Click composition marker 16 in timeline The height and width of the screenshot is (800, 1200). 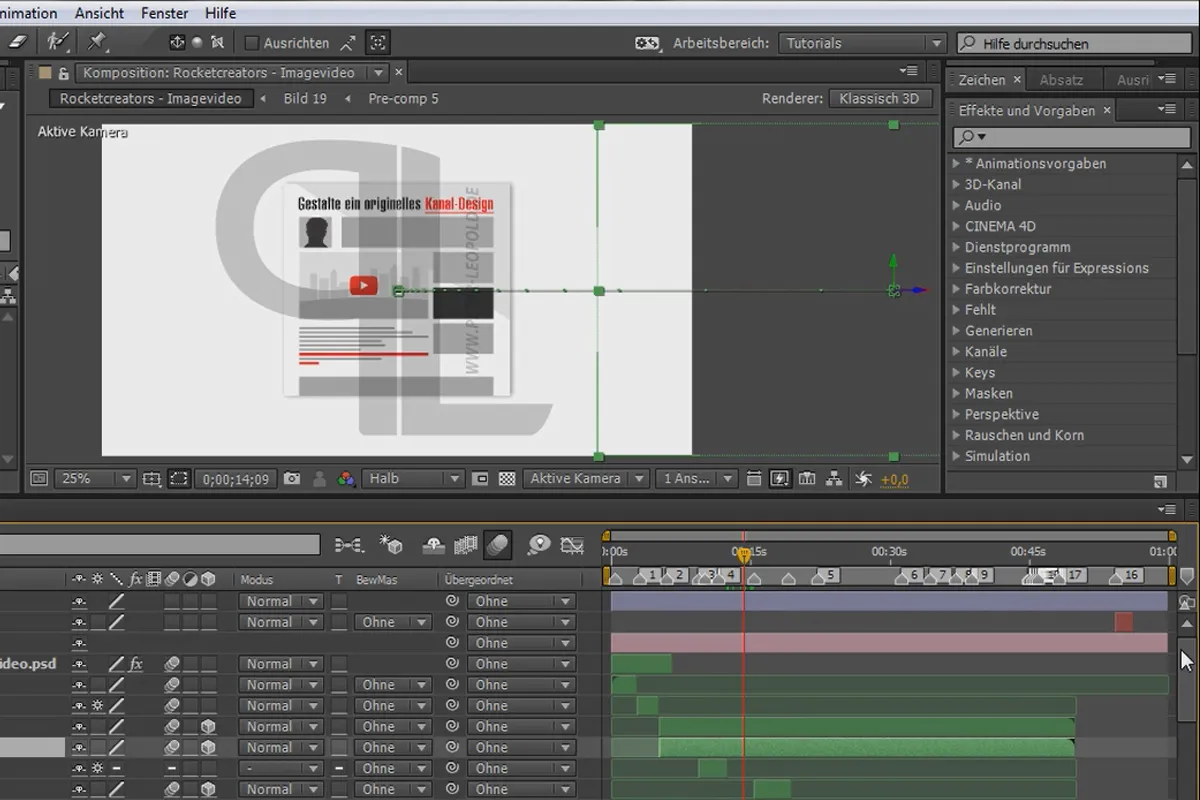pos(1126,576)
